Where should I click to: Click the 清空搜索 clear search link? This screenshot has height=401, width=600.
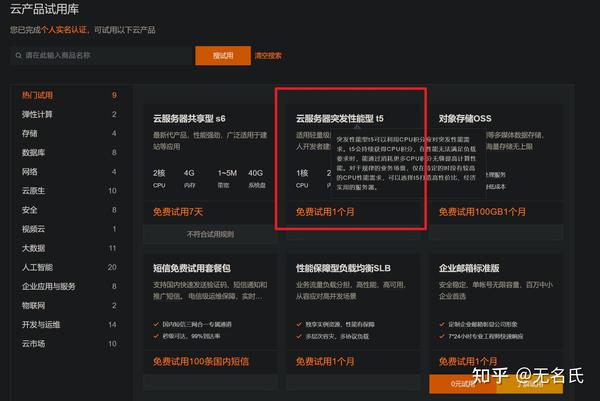[268, 55]
